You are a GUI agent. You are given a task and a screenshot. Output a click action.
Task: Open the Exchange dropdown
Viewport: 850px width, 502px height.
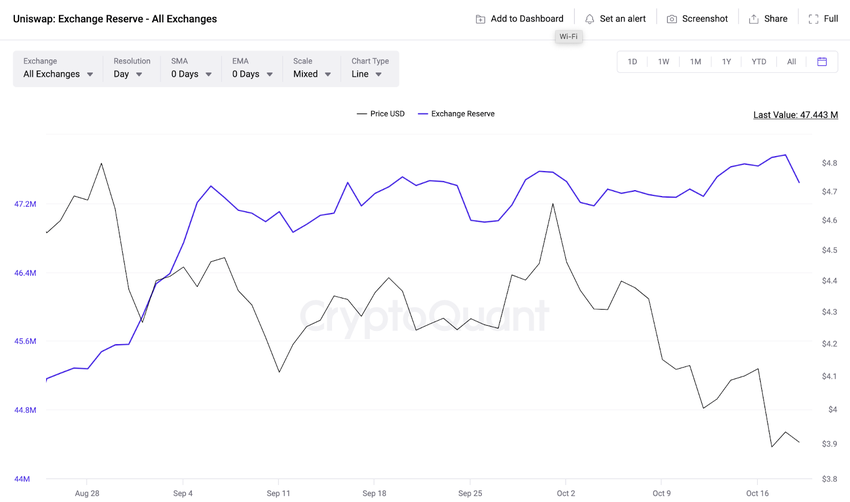pos(58,74)
